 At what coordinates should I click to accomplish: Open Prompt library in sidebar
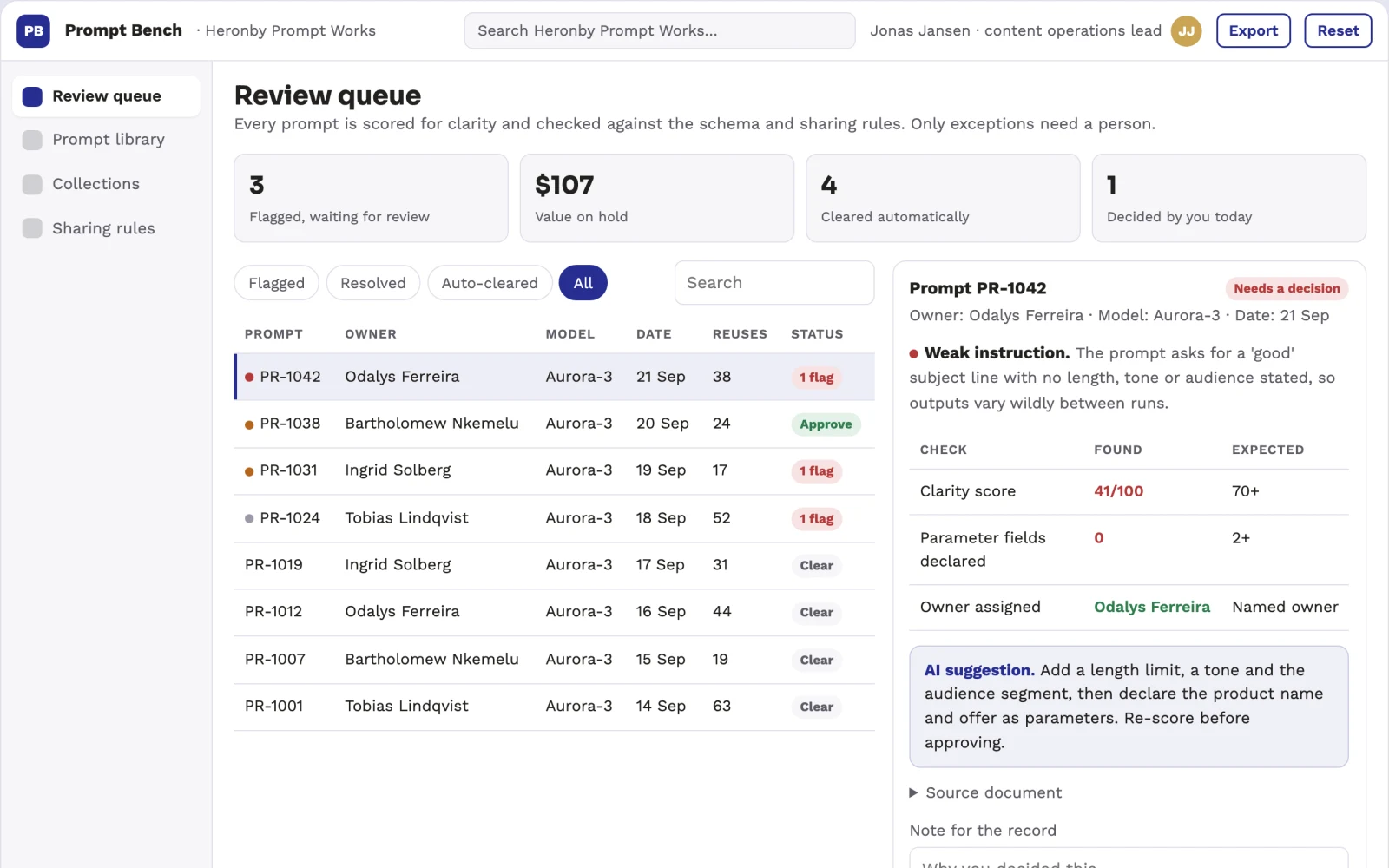coord(107,140)
